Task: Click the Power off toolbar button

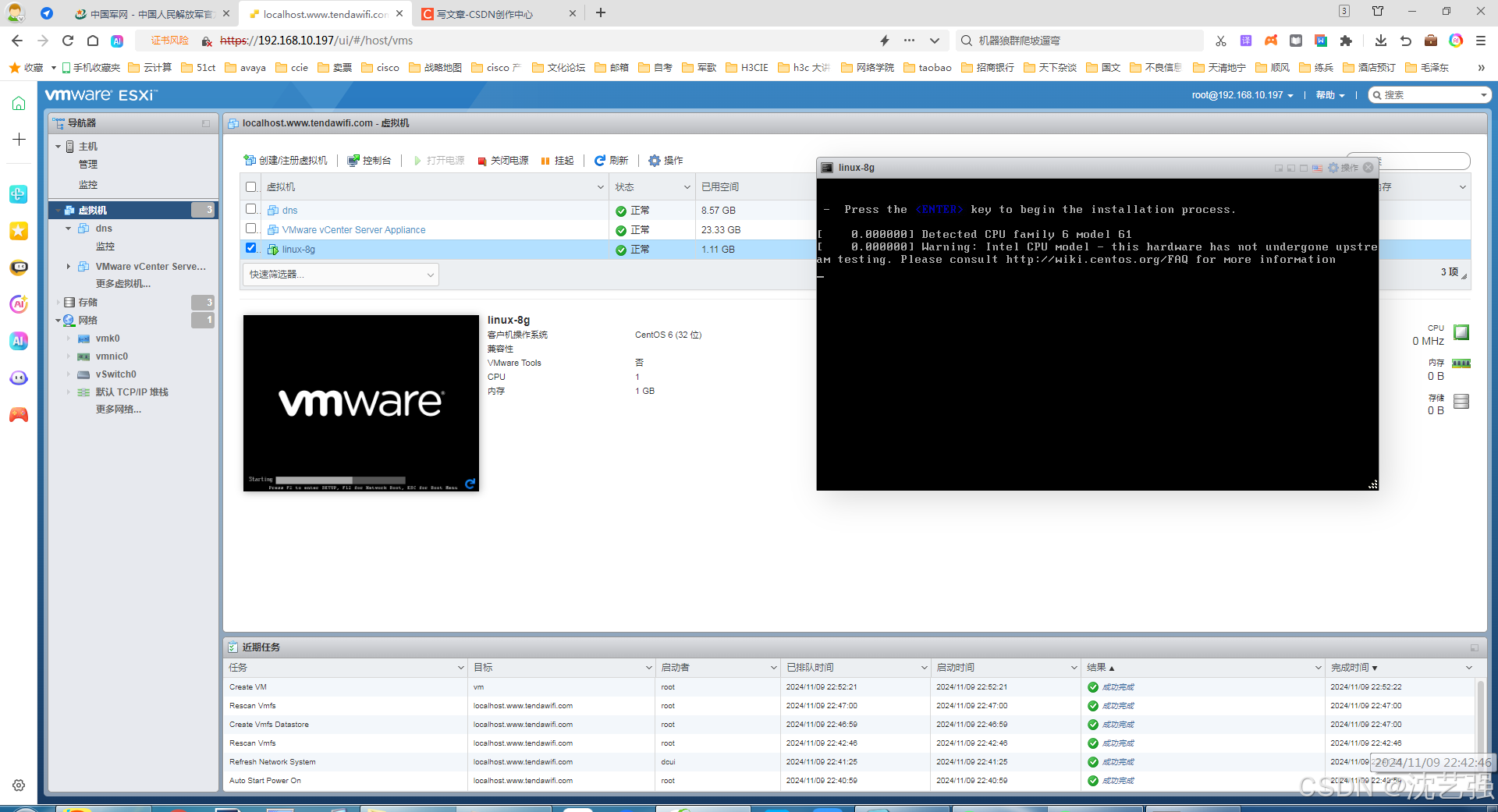Action: (502, 161)
